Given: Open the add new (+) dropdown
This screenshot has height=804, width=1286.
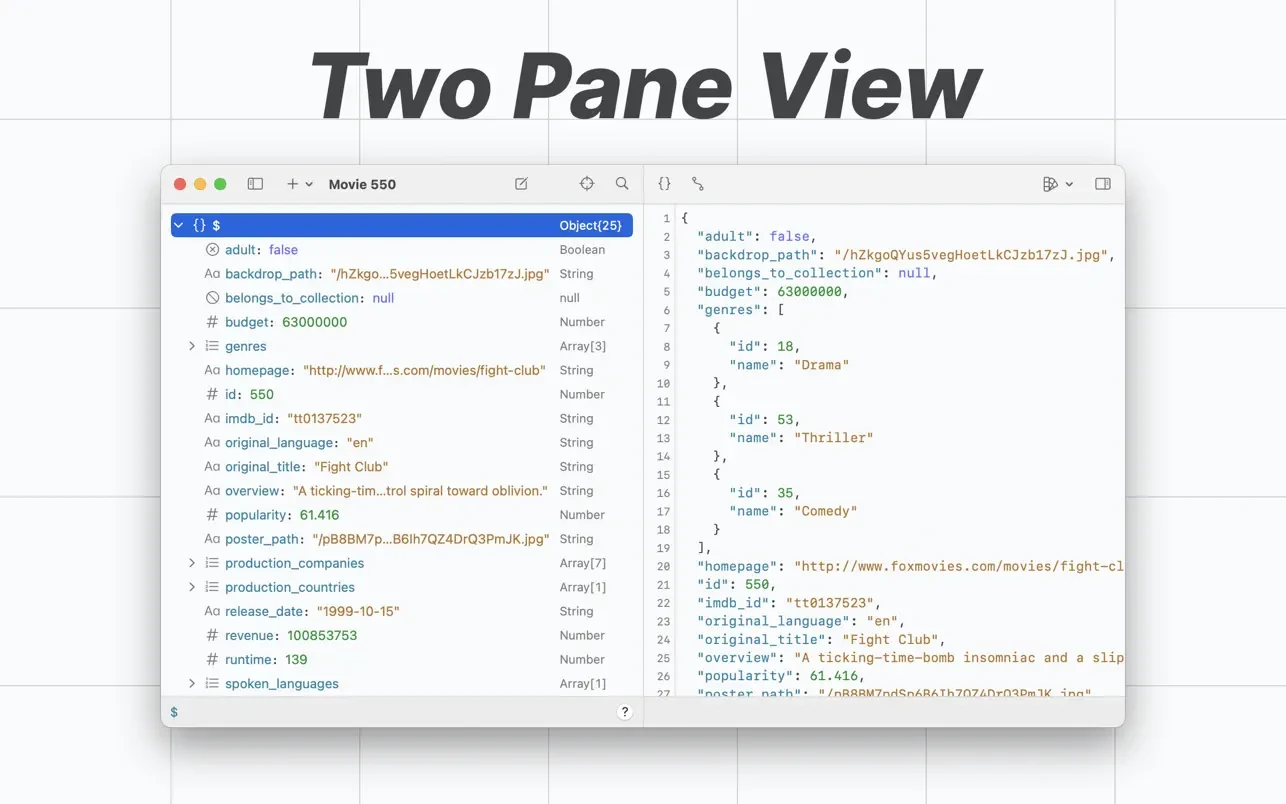Looking at the screenshot, I should pyautogui.click(x=299, y=184).
